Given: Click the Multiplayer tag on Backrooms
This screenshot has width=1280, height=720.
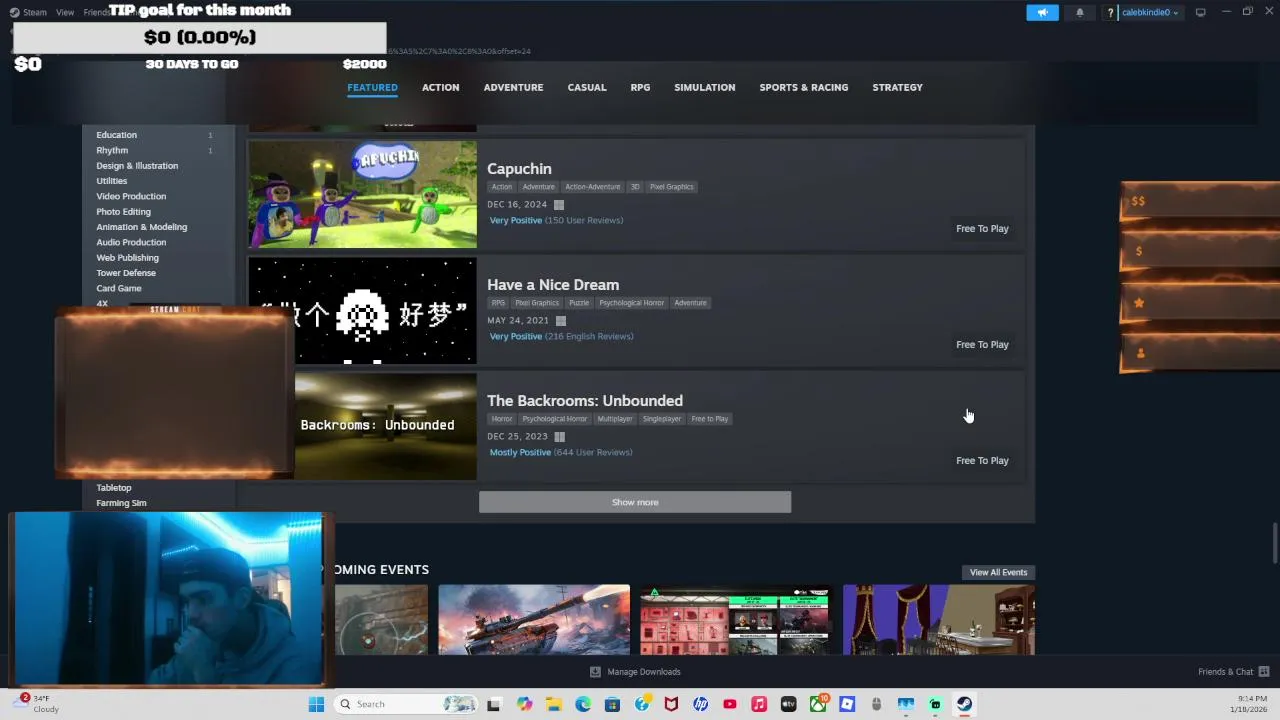Looking at the screenshot, I should pyautogui.click(x=615, y=419).
